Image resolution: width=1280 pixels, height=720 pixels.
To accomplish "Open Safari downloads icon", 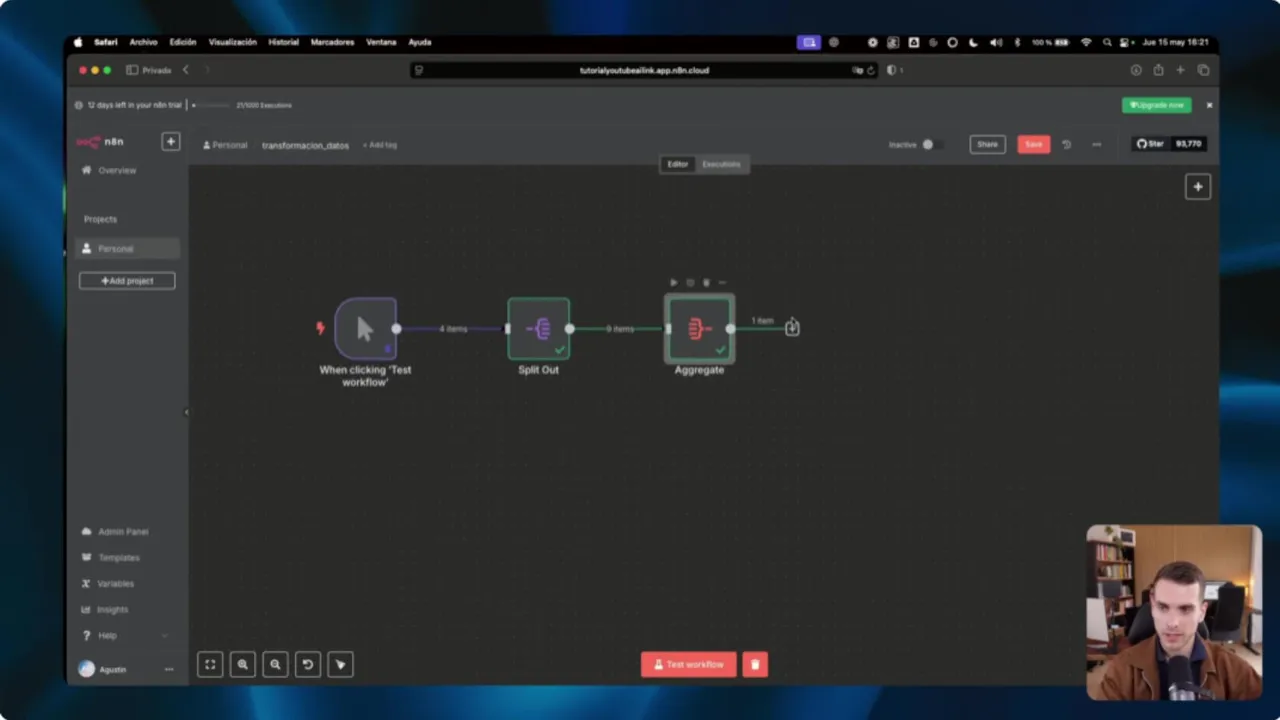I will 1136,70.
